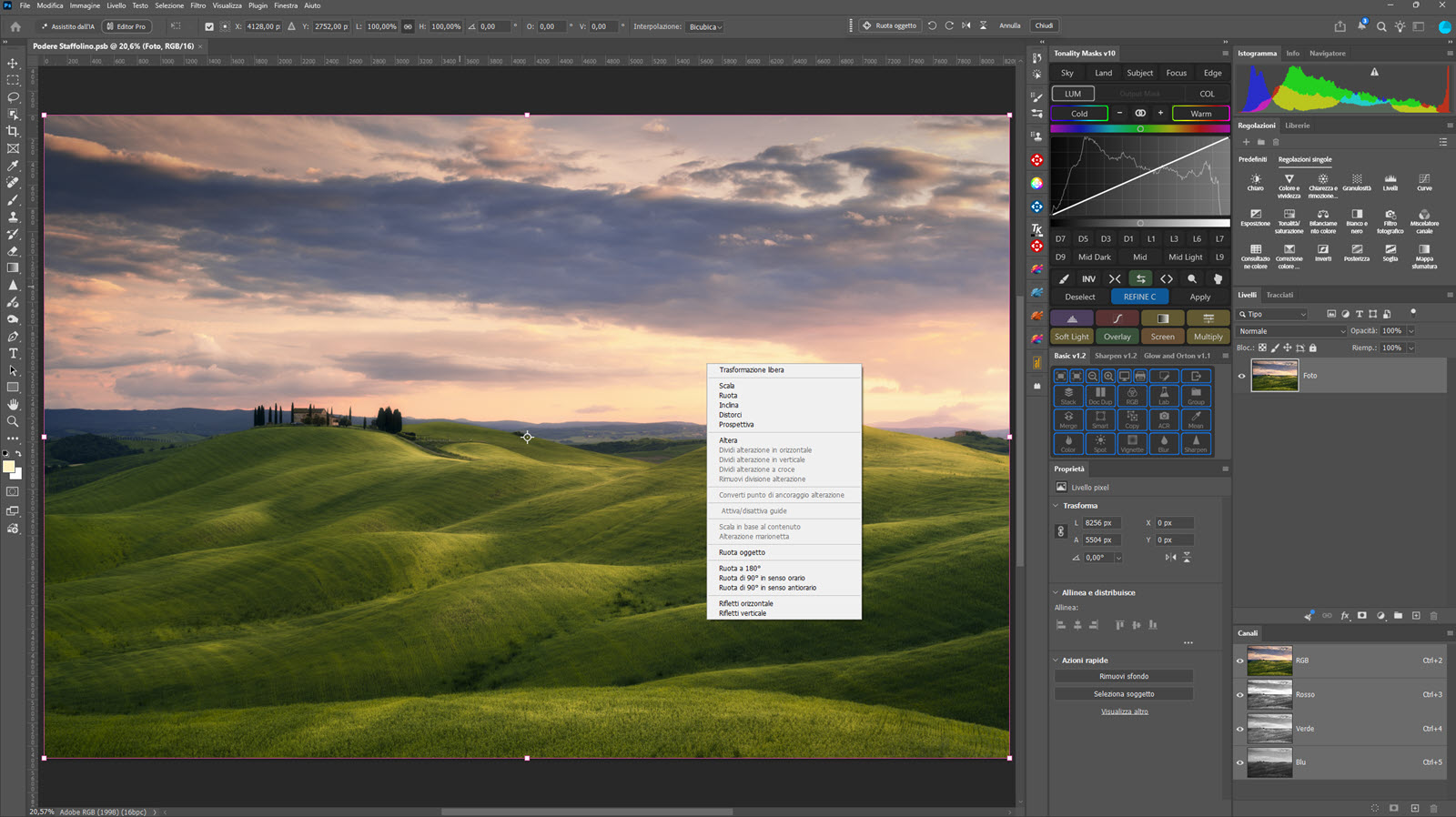This screenshot has height=817, width=1456.
Task: Open the Opacità value dropdown
Action: coord(1411,331)
